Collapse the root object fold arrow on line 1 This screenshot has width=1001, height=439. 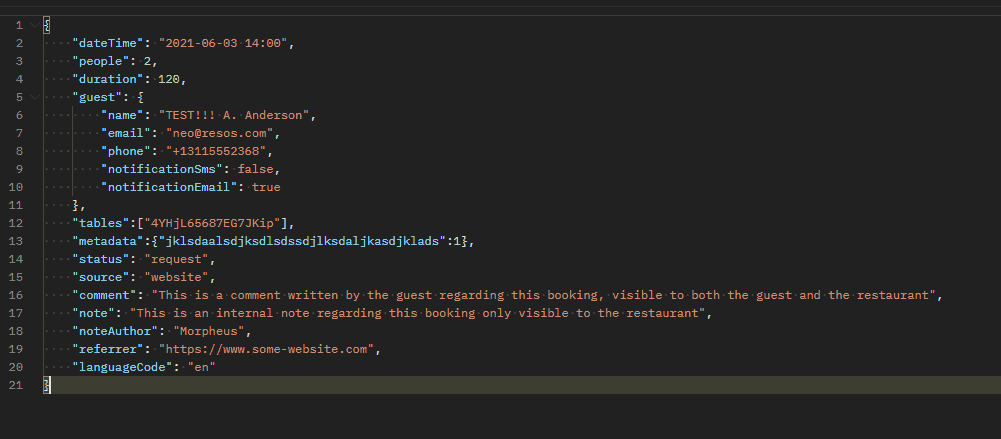(x=34, y=26)
